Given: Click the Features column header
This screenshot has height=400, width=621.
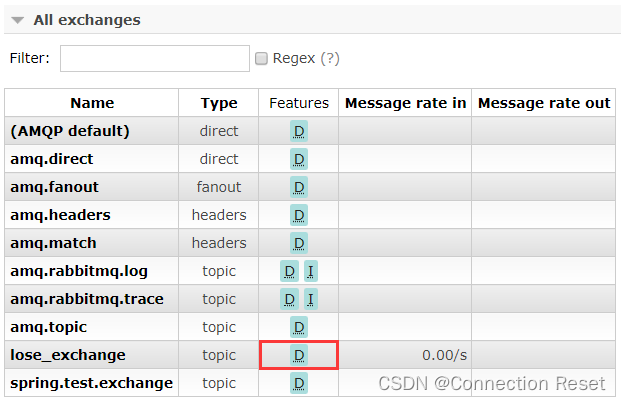Looking at the screenshot, I should 299,103.
